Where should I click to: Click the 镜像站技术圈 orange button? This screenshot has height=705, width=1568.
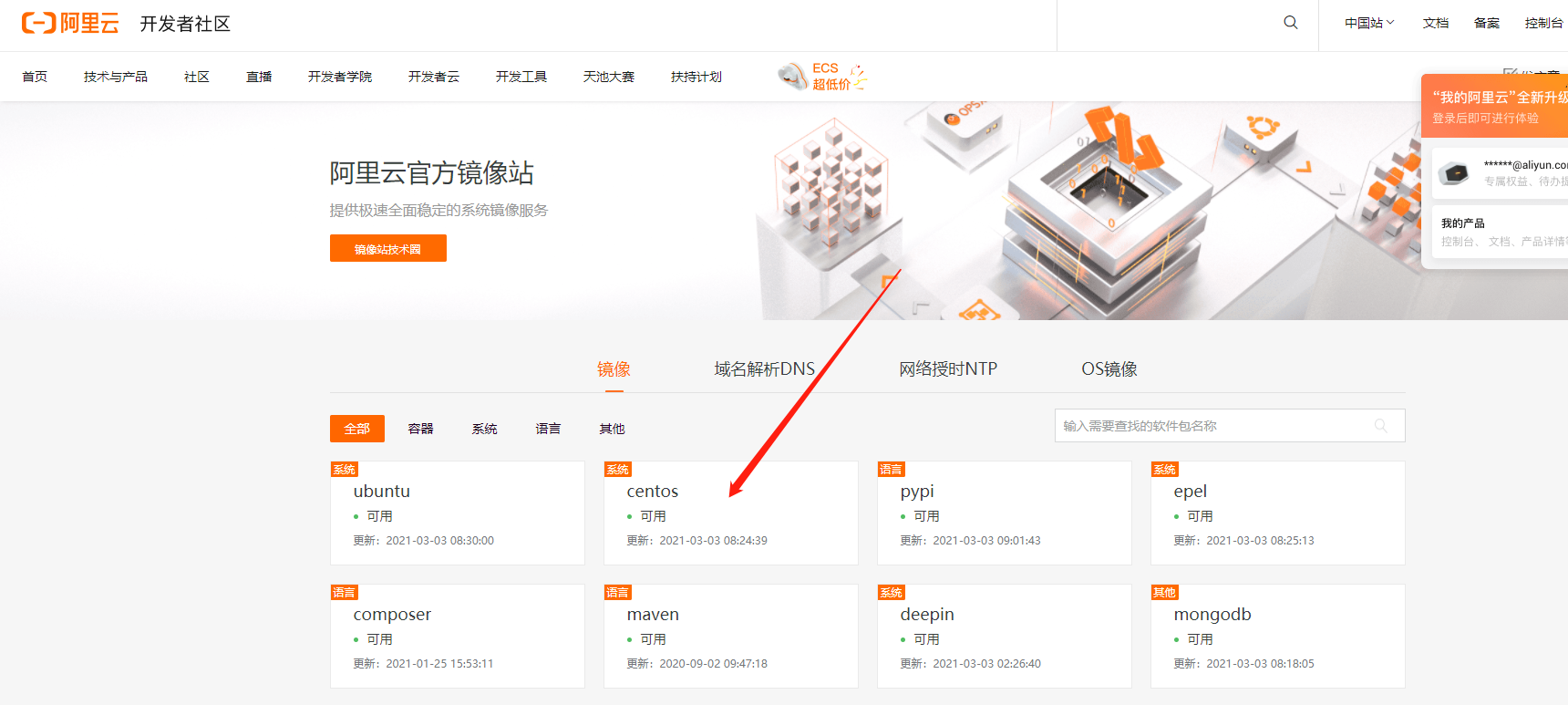(388, 248)
